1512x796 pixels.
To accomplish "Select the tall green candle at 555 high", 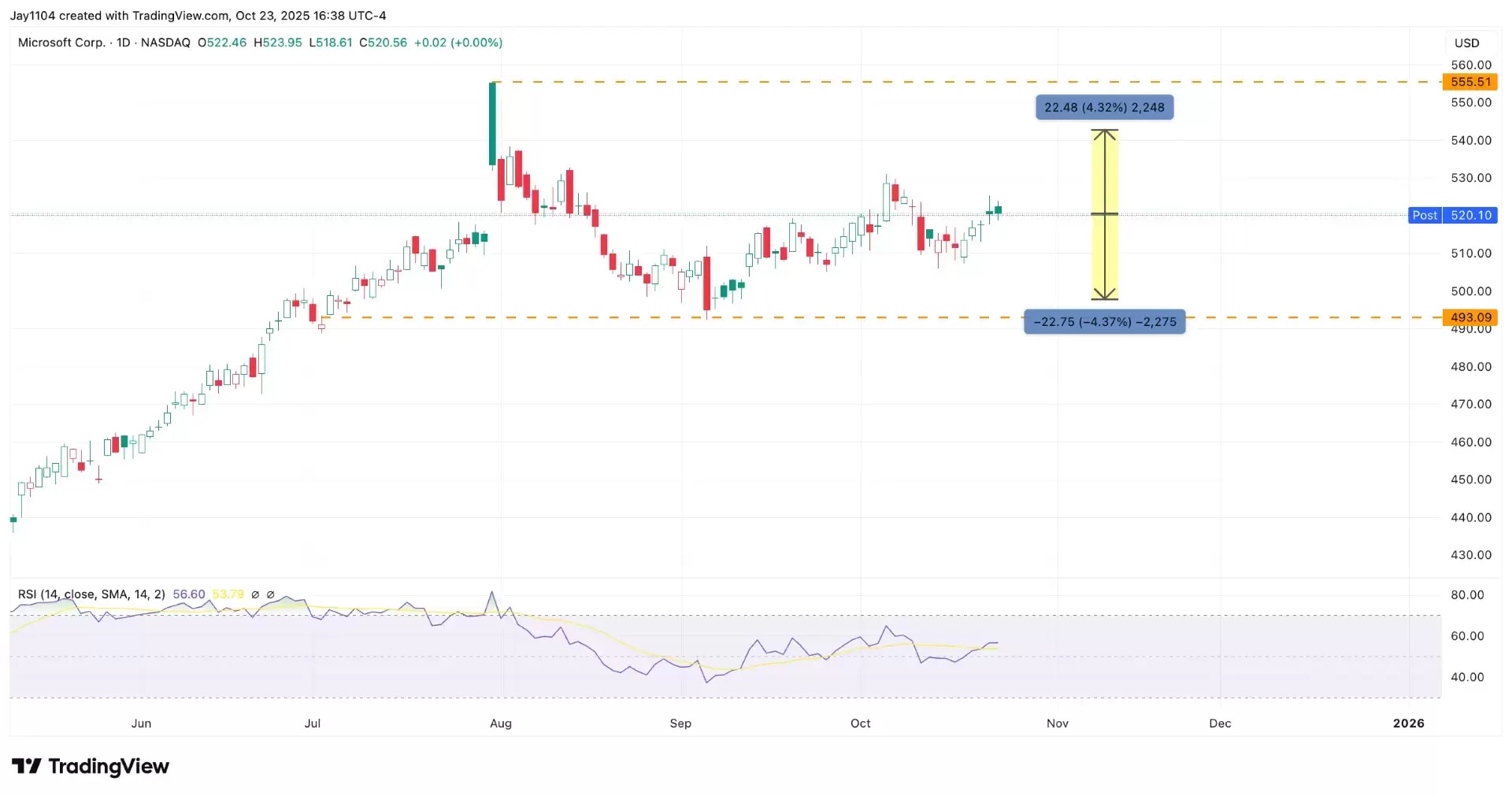I will click(492, 124).
